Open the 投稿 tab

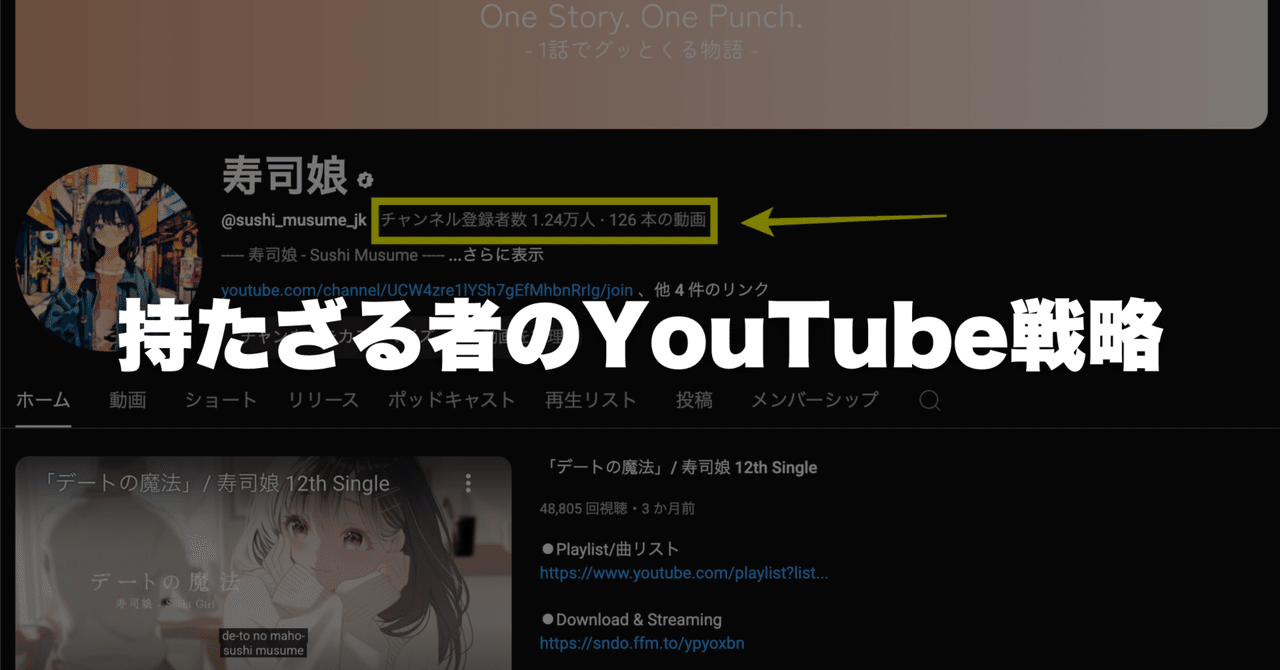[x=694, y=400]
